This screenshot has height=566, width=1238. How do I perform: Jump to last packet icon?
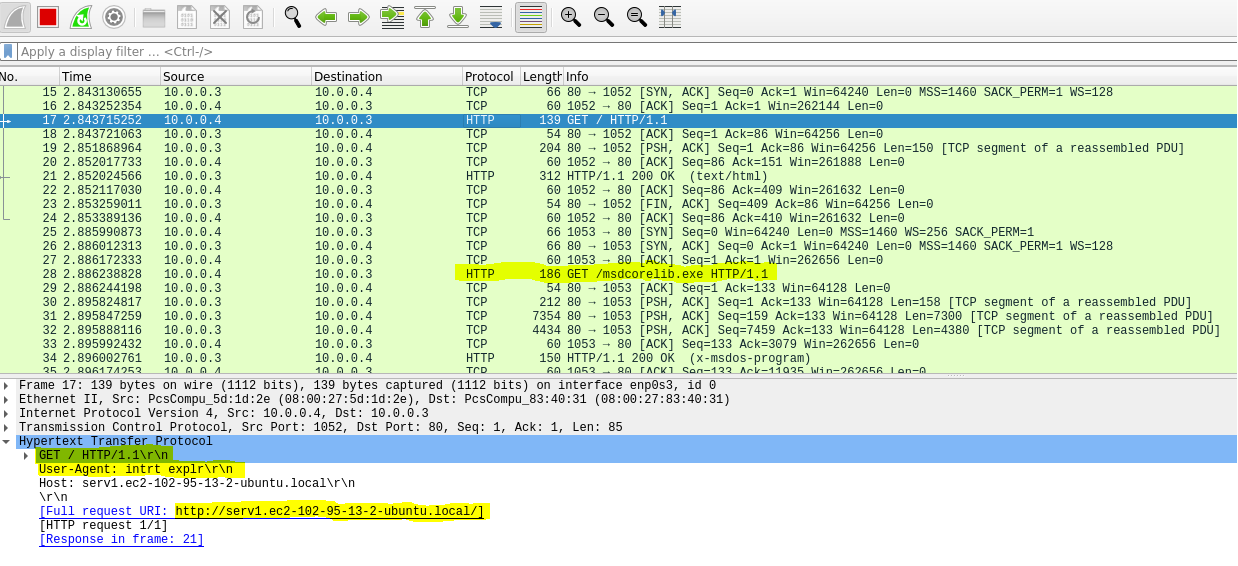click(458, 17)
